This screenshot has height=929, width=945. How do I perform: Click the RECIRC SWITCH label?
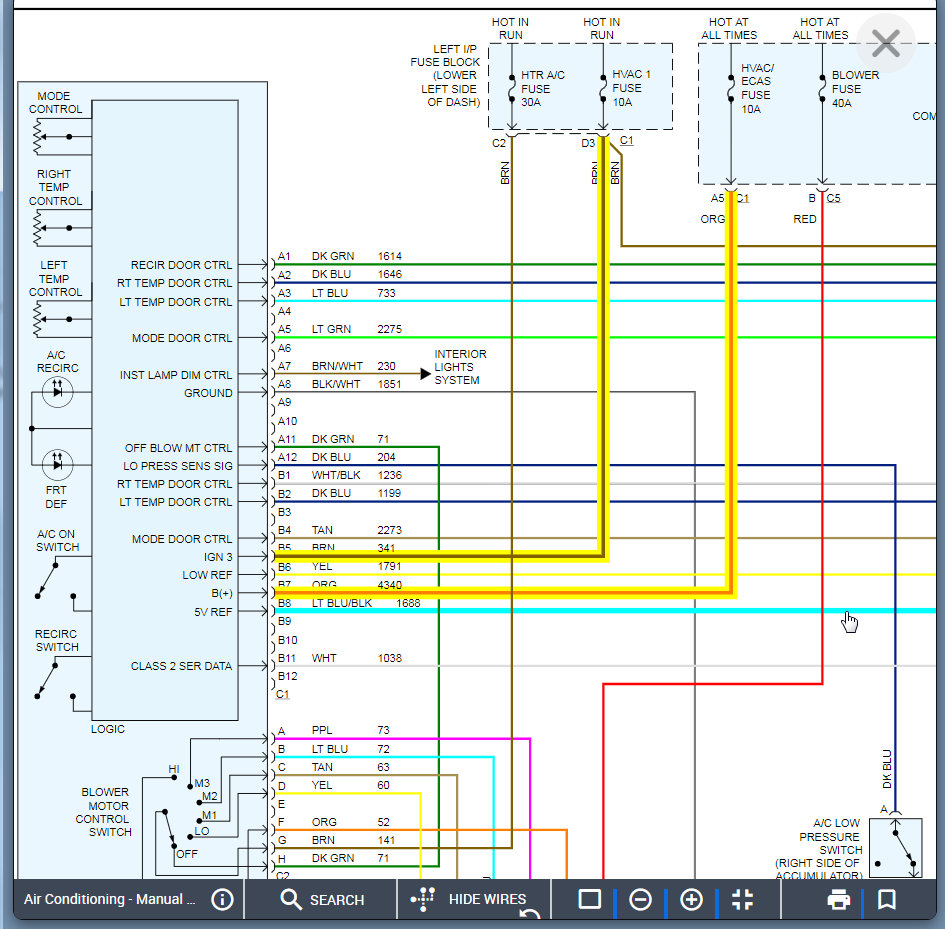point(57,640)
